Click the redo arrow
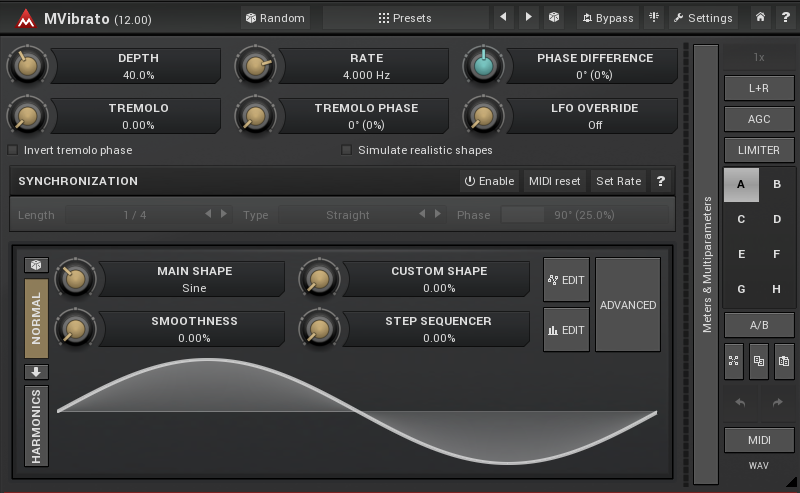This screenshot has width=800, height=493. [778, 403]
